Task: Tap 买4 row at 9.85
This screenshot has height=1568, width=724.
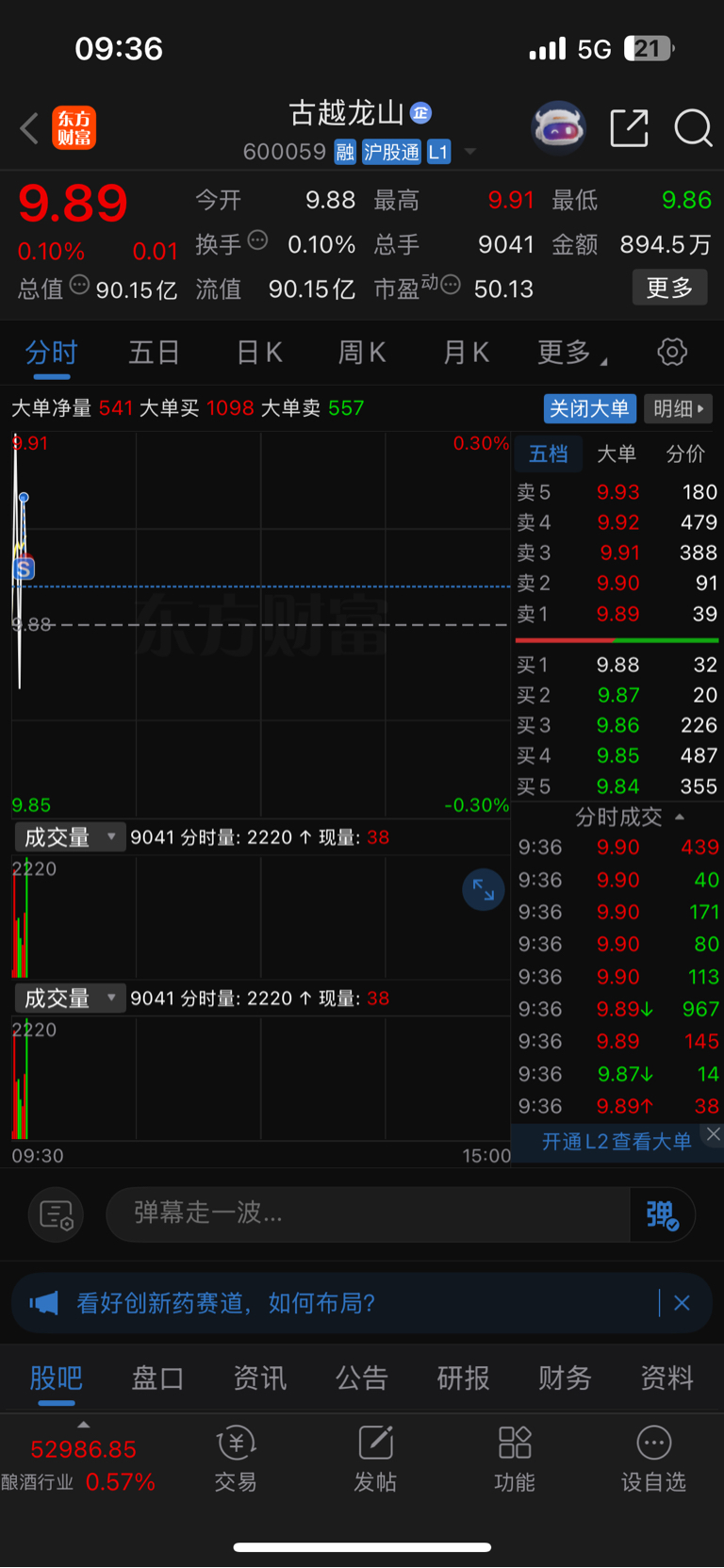Action: [x=617, y=756]
